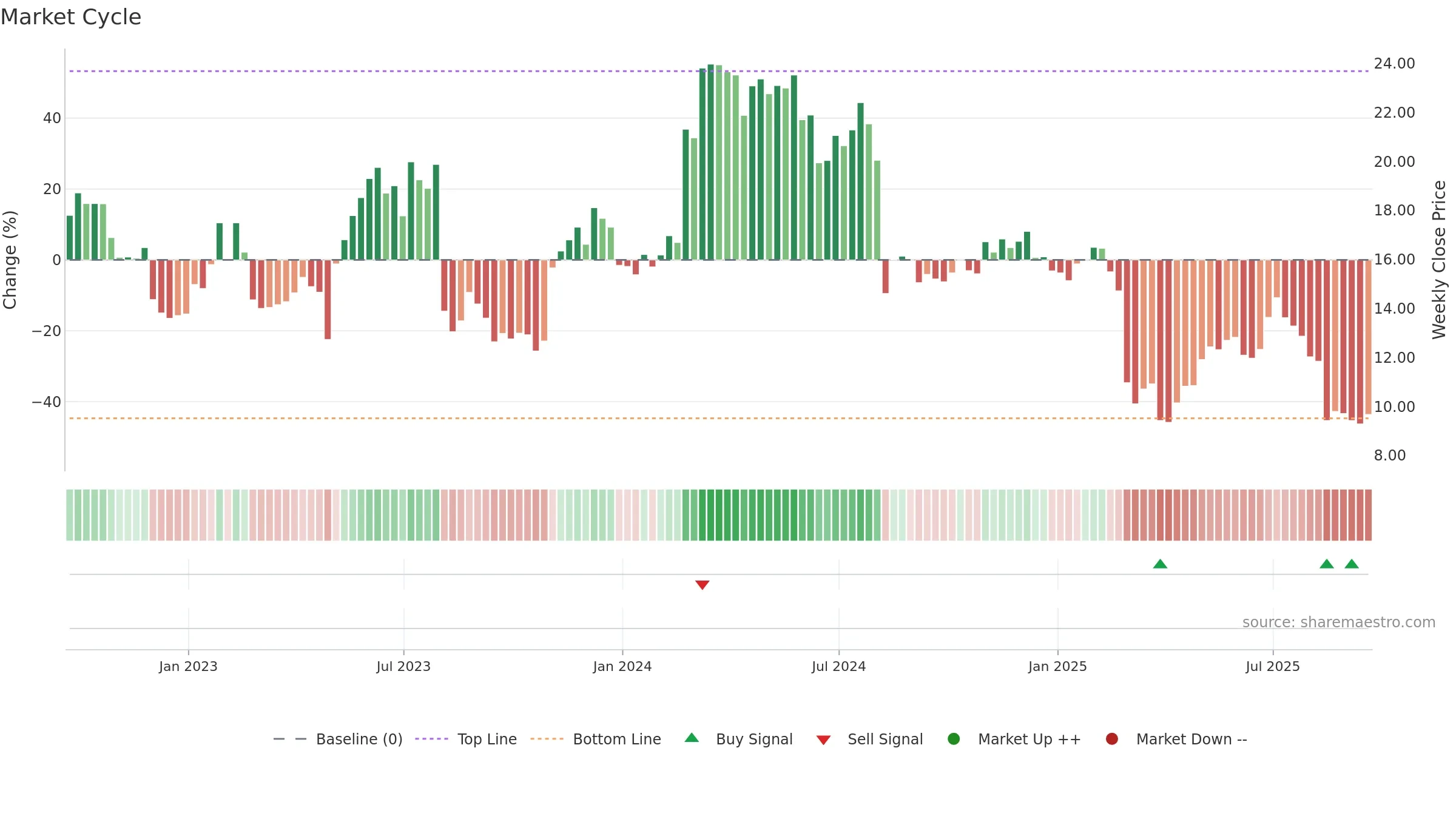Click the Jan 2023 x-axis label
1456x819 pixels.
tap(188, 666)
